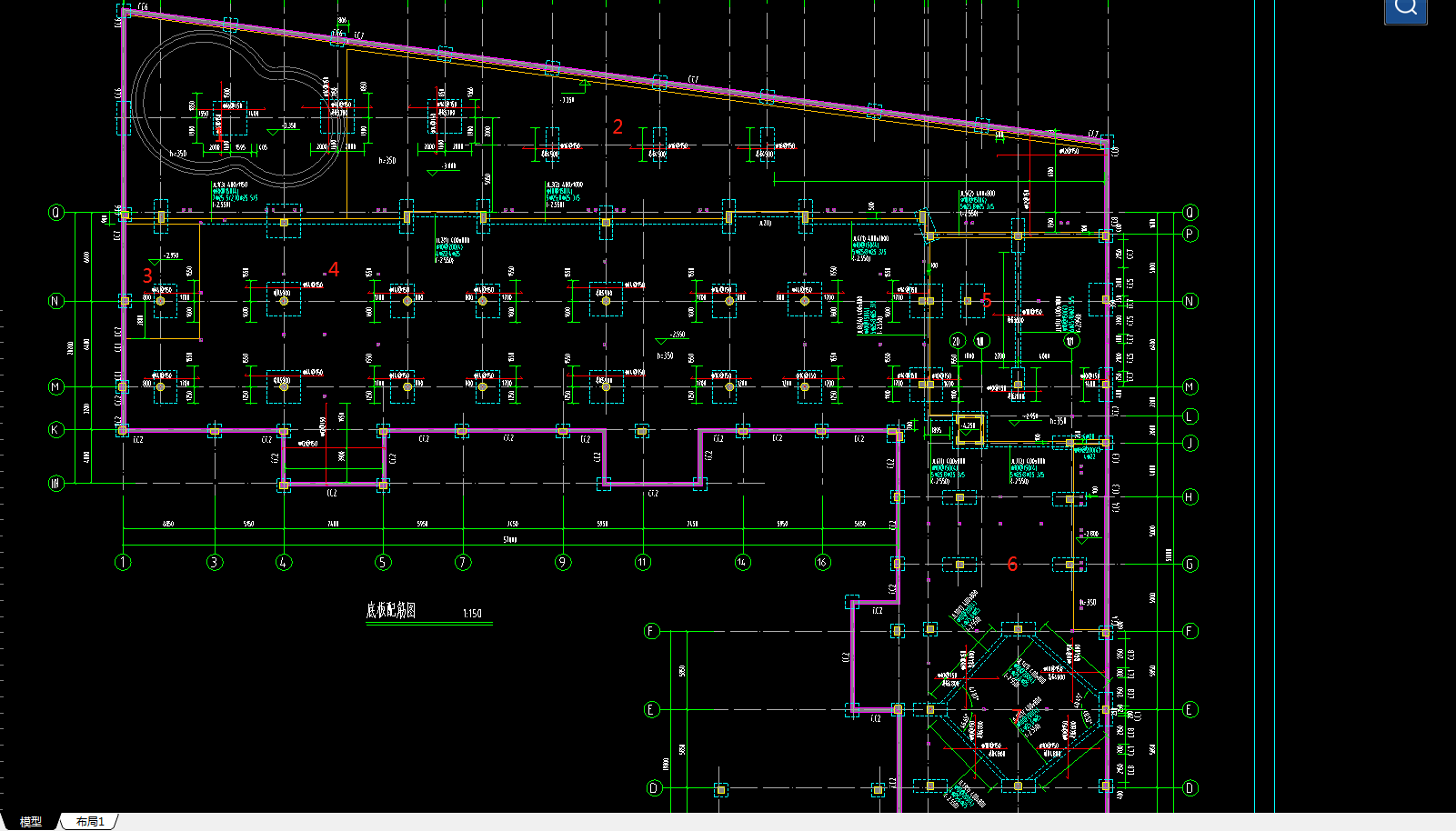Screen dimensions: 1456x831
Task: Pick grid axis bubble 1
Action: click(123, 562)
